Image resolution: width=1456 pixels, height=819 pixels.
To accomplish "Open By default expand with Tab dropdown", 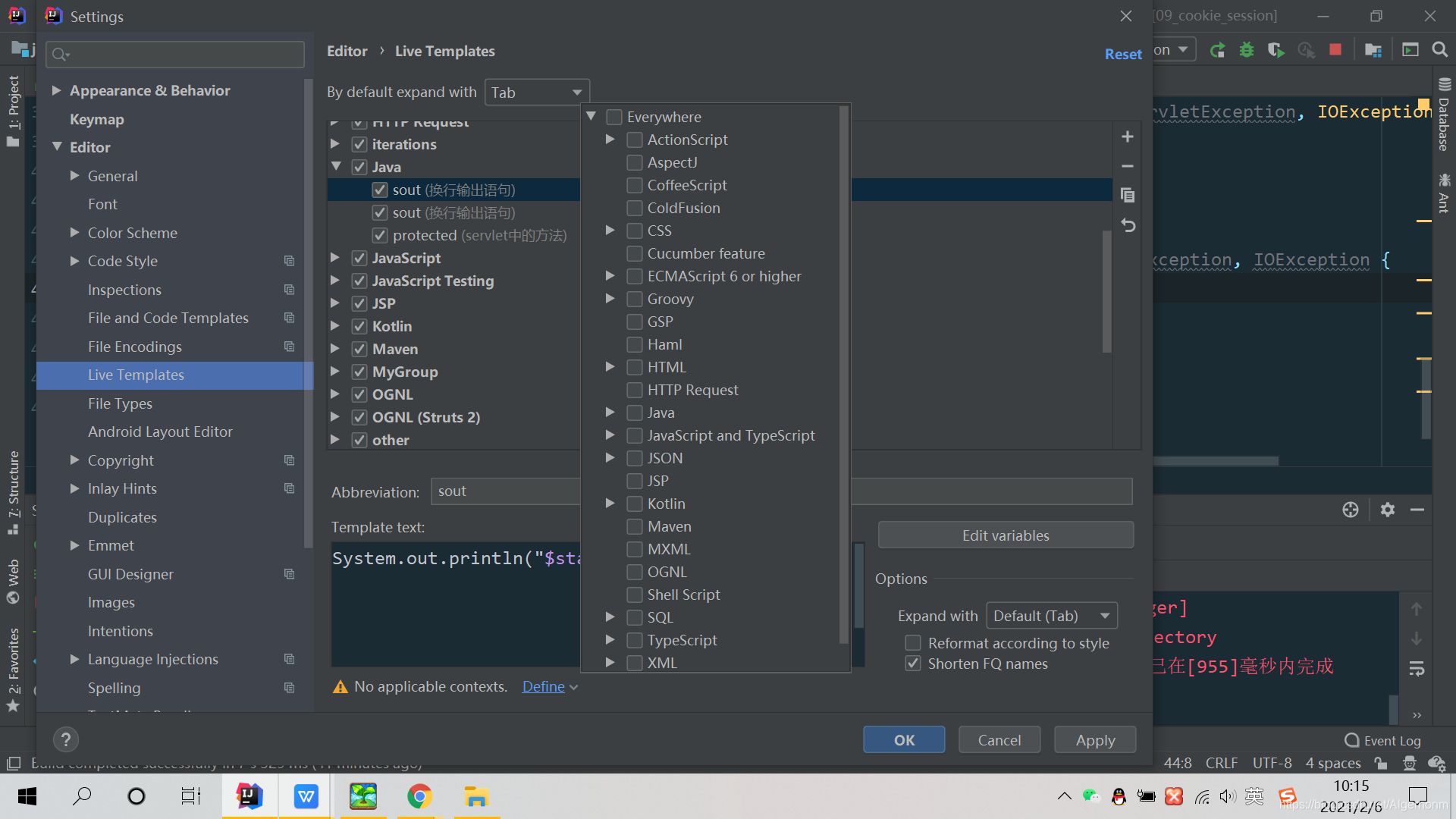I will click(x=536, y=93).
